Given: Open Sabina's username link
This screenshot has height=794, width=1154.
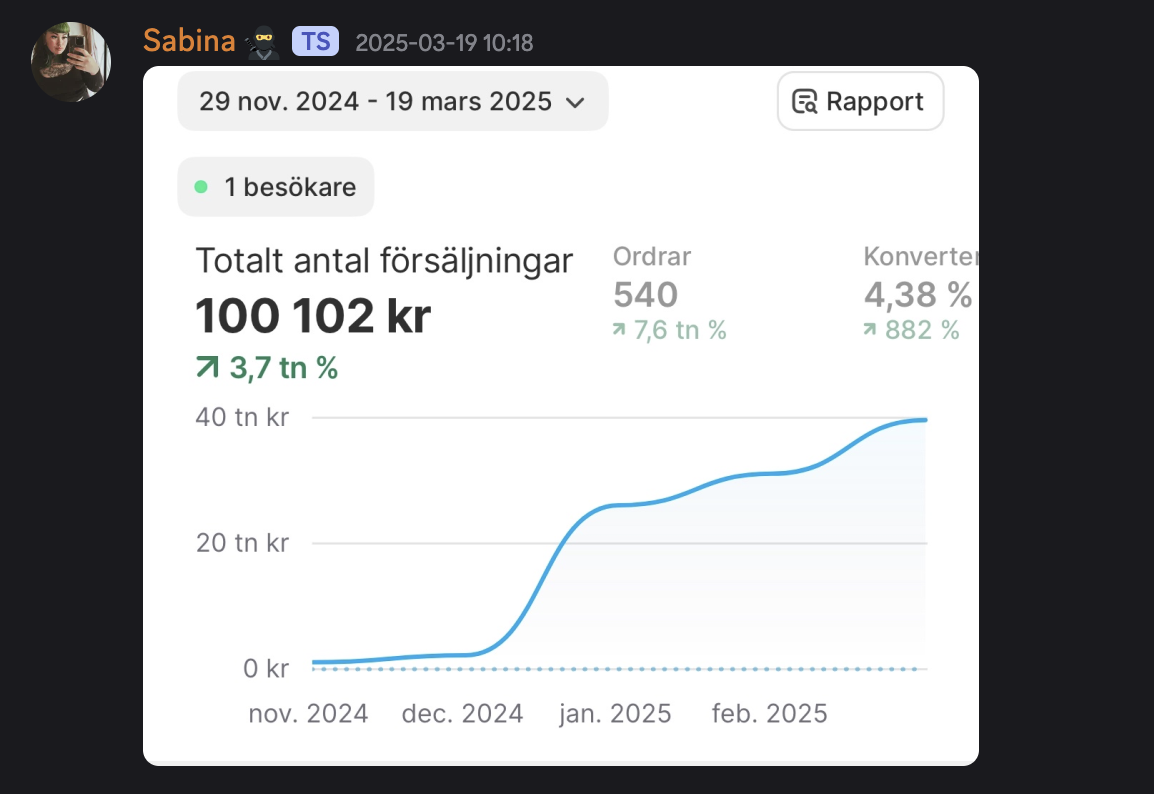Looking at the screenshot, I should click(x=189, y=42).
